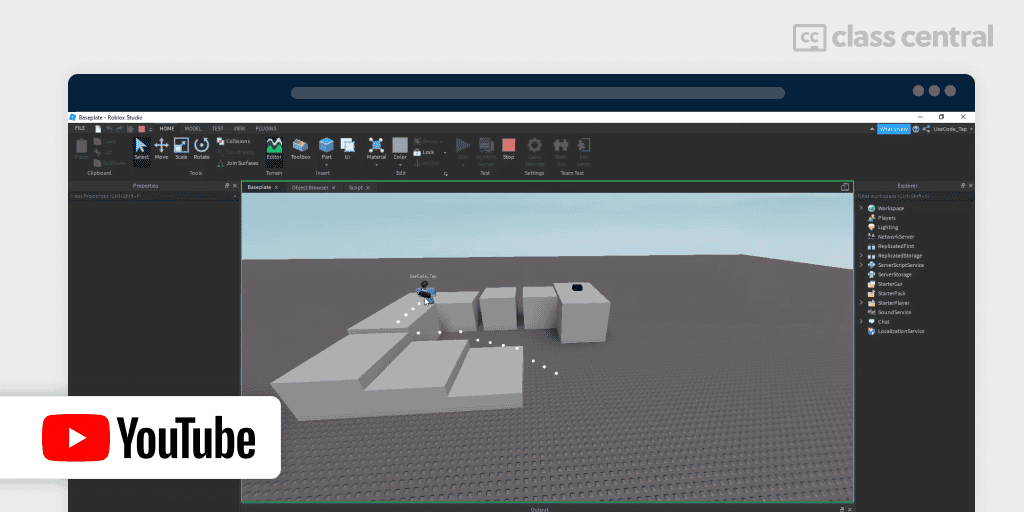Click the What's new button
Image resolution: width=1024 pixels, height=512 pixels.
click(x=893, y=129)
